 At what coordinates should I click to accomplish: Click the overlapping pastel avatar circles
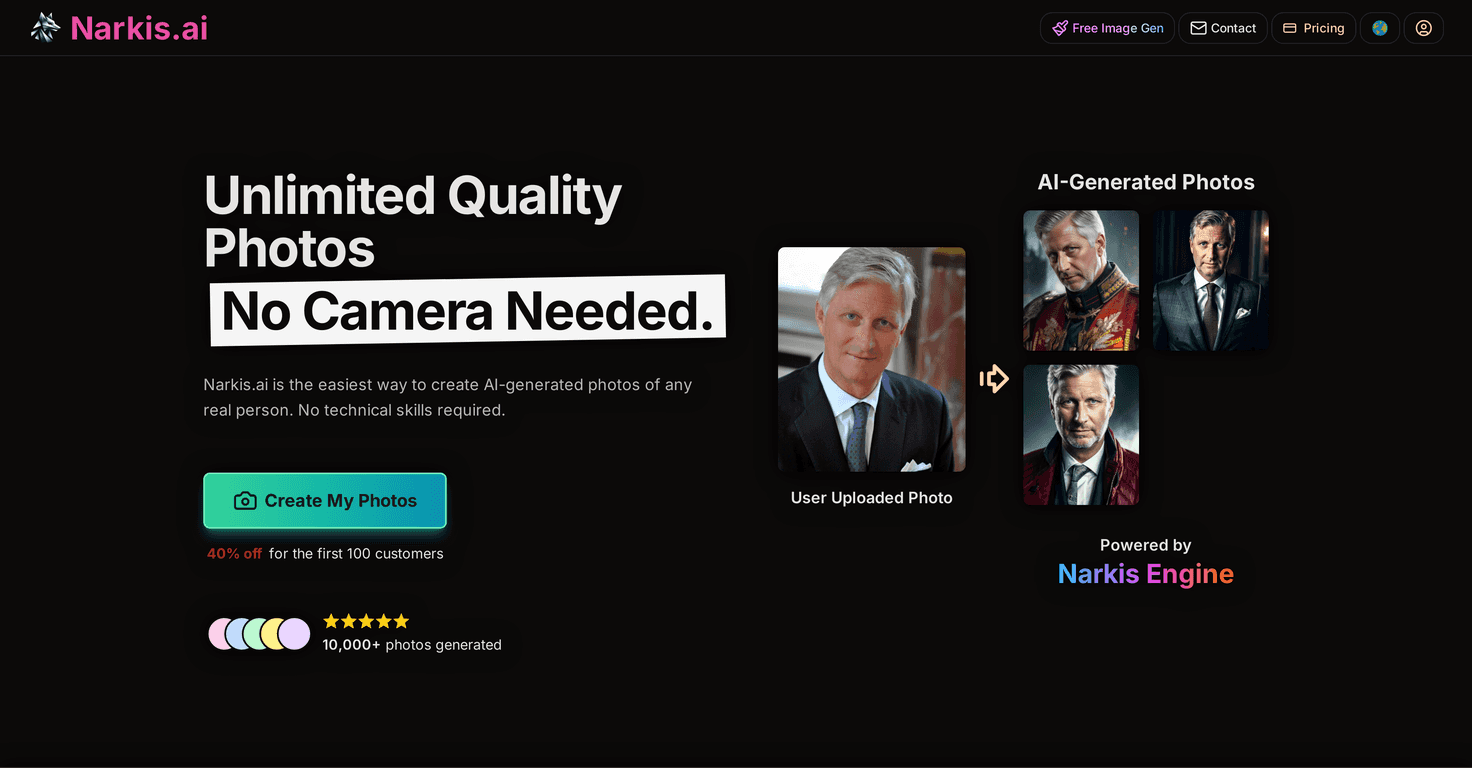[258, 632]
